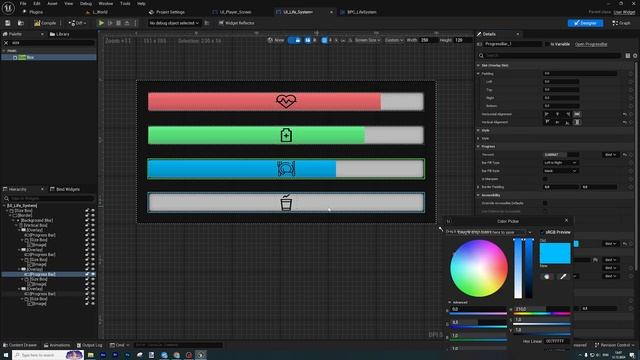Select the heart icon on the red bar
The image size is (640, 360).
286,101
